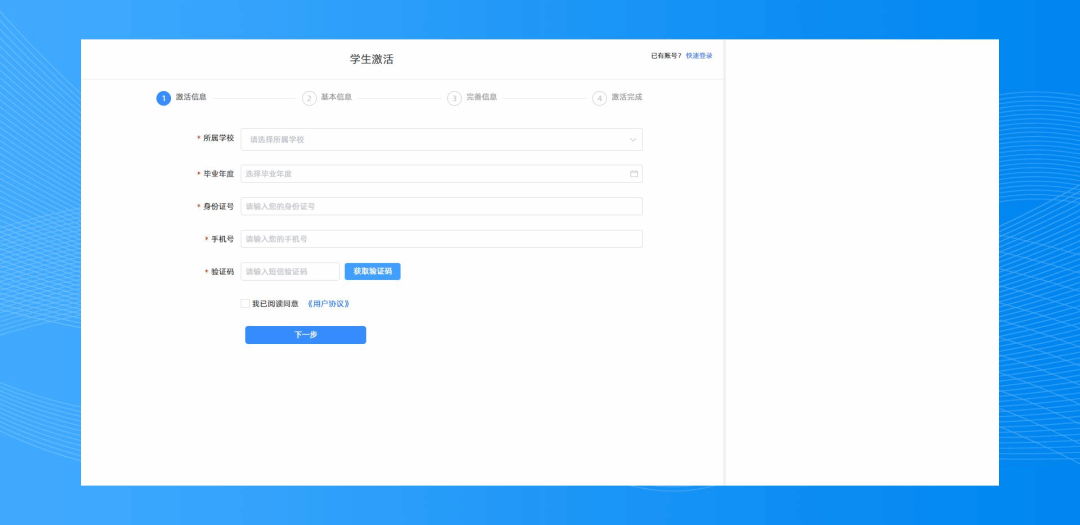Open the 选择毕业年度 year picker
This screenshot has height=525, width=1080.
coord(430,174)
